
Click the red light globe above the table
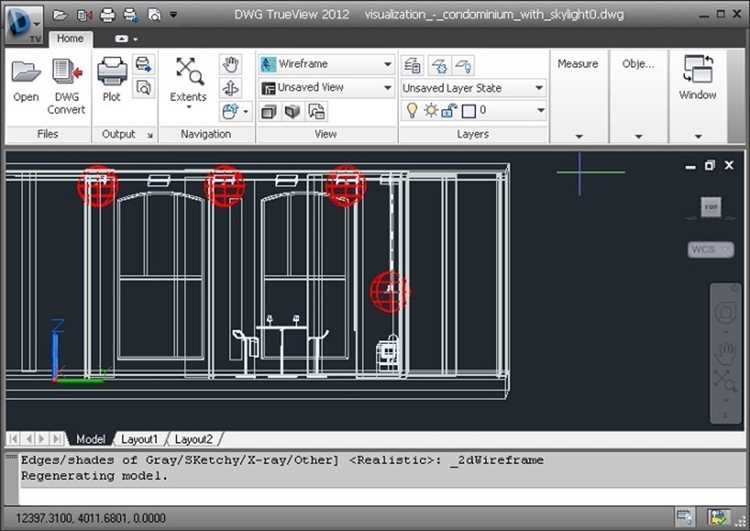coord(389,292)
